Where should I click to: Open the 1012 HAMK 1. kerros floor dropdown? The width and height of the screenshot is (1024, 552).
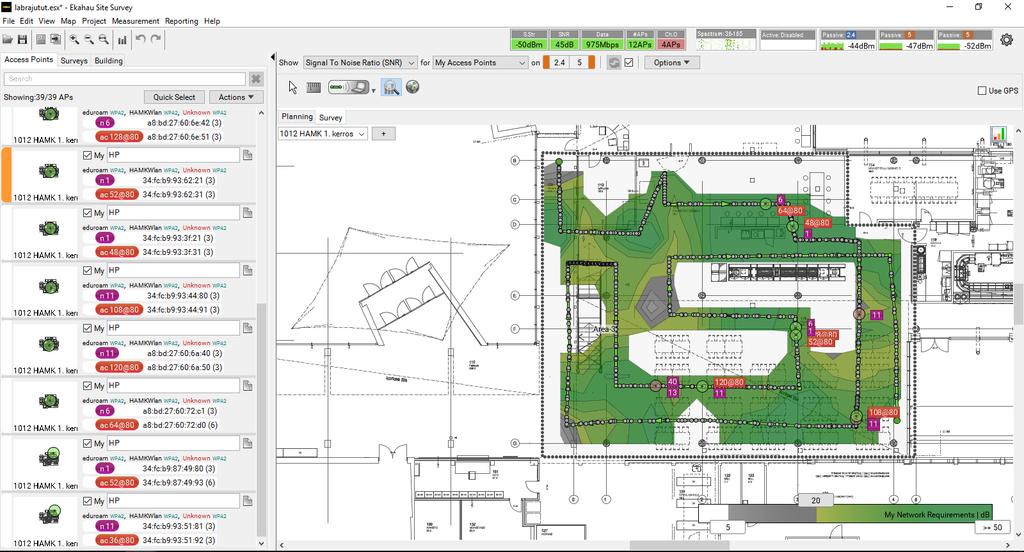[323, 134]
